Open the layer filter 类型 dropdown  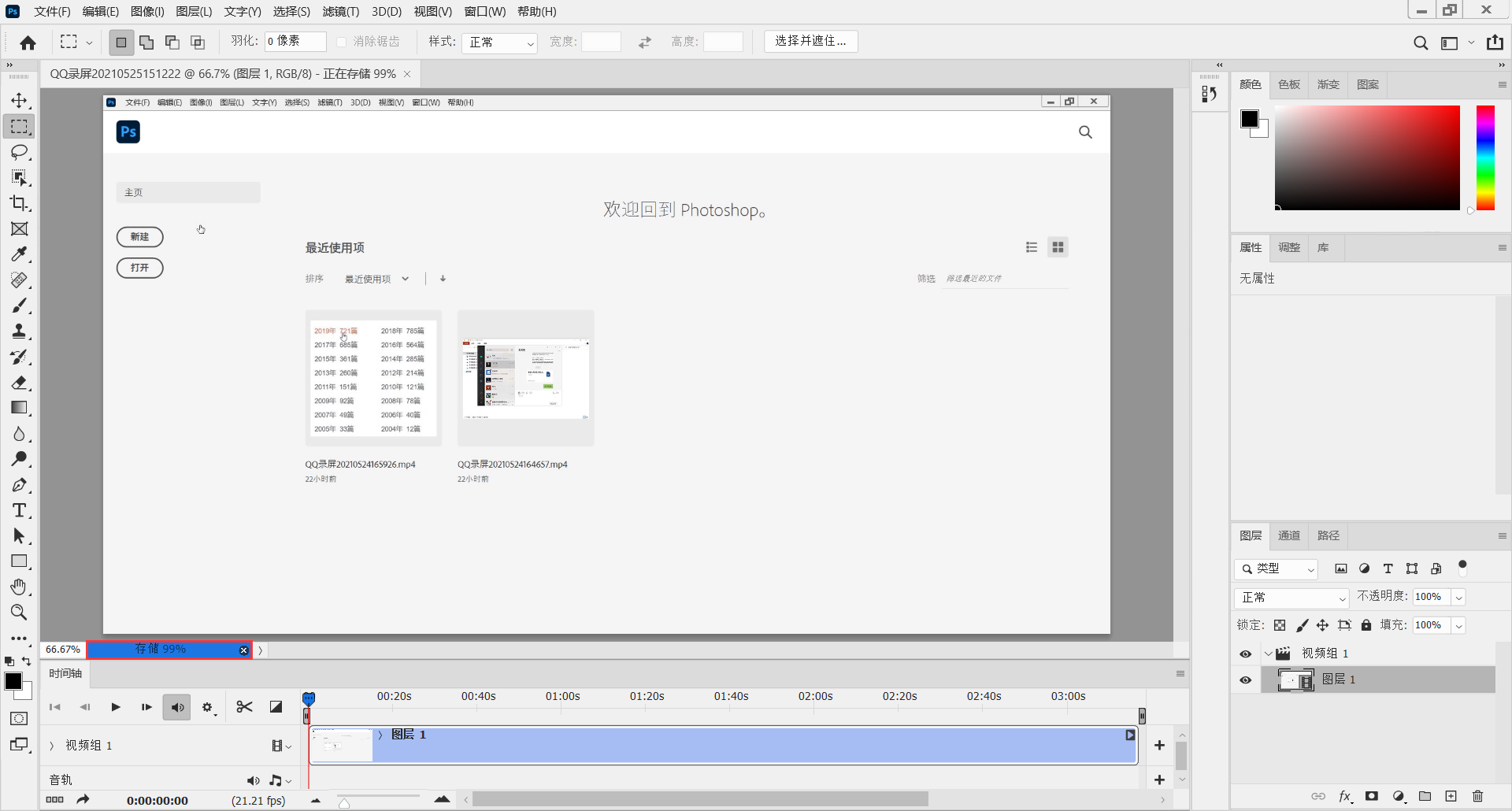pyautogui.click(x=1277, y=568)
